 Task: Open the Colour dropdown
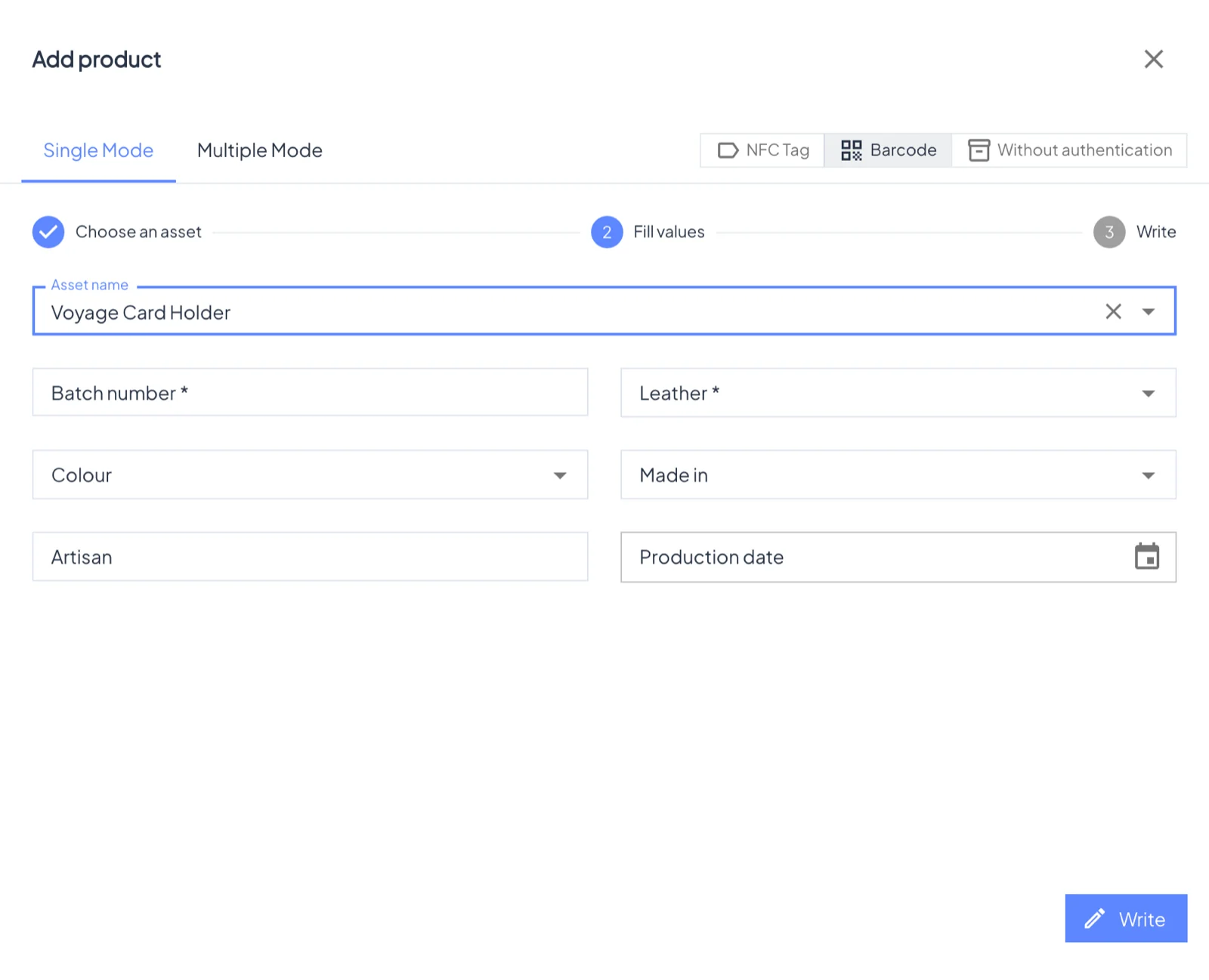[x=310, y=475]
